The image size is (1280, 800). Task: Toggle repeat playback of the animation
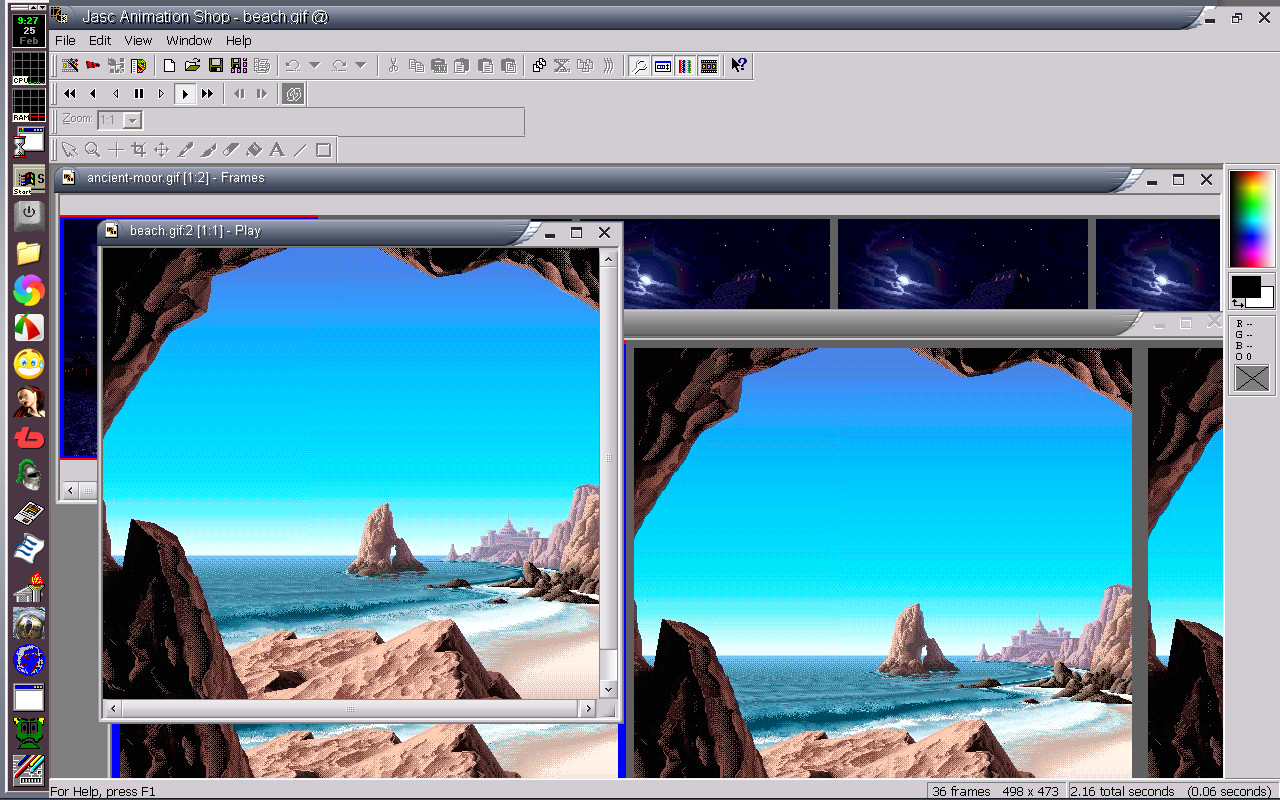coord(291,93)
